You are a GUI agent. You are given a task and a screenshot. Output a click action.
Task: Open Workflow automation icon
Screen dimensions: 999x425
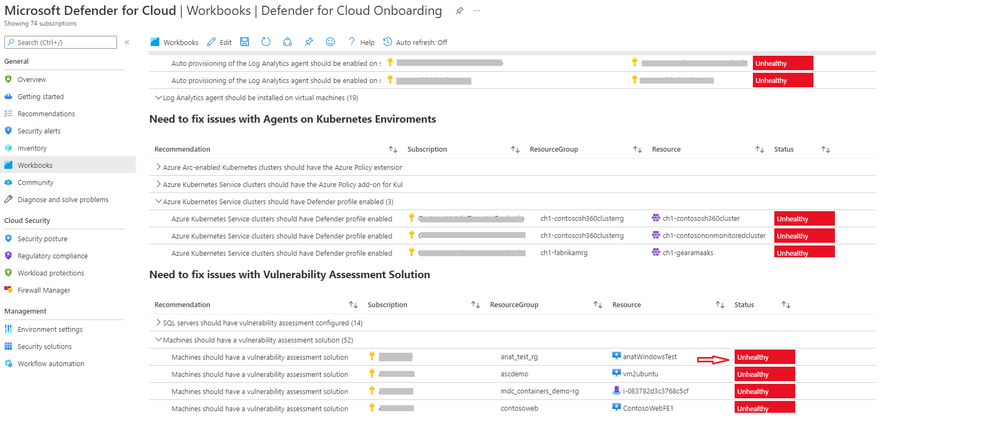[8, 364]
